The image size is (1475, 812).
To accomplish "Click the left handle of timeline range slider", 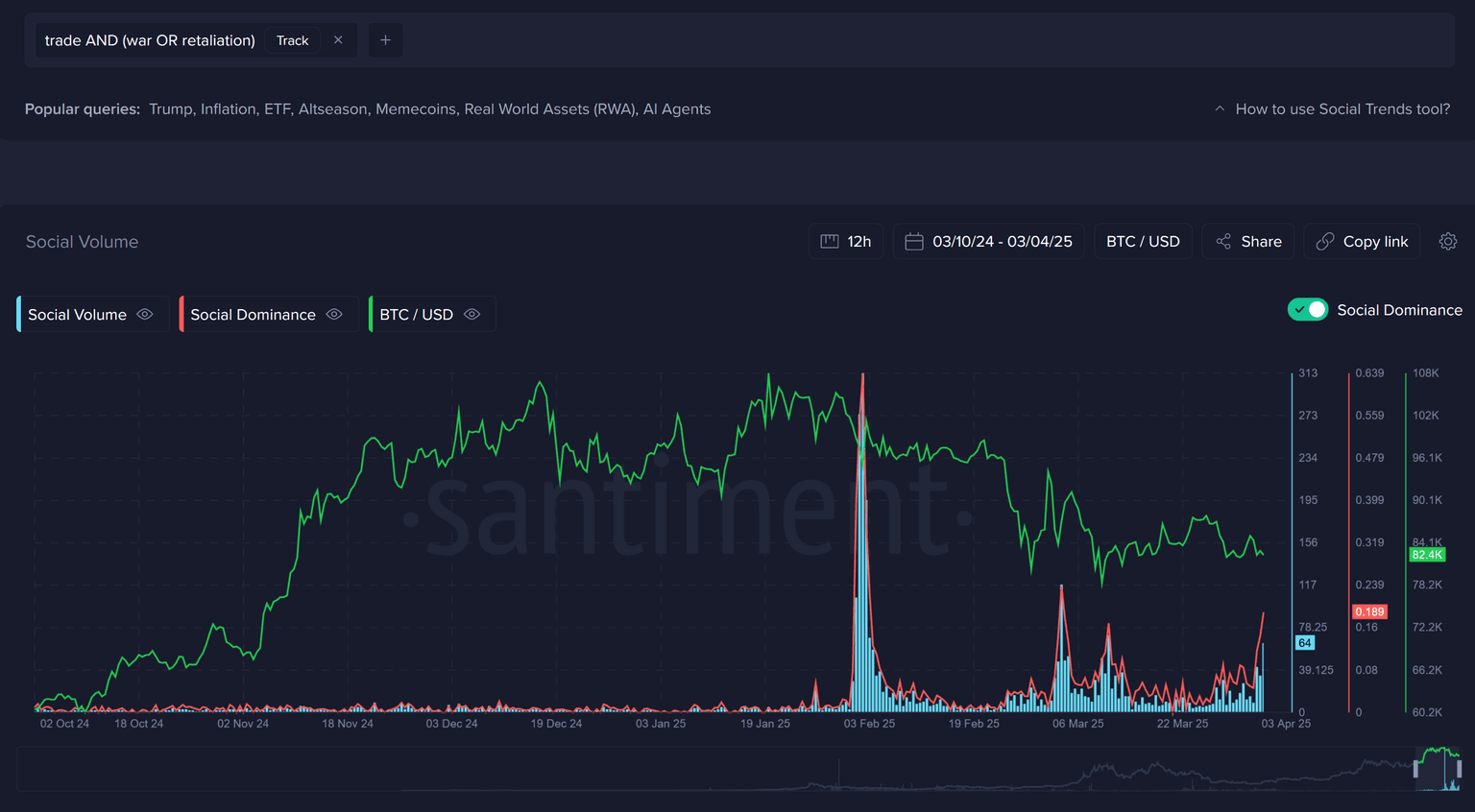I will (1415, 770).
